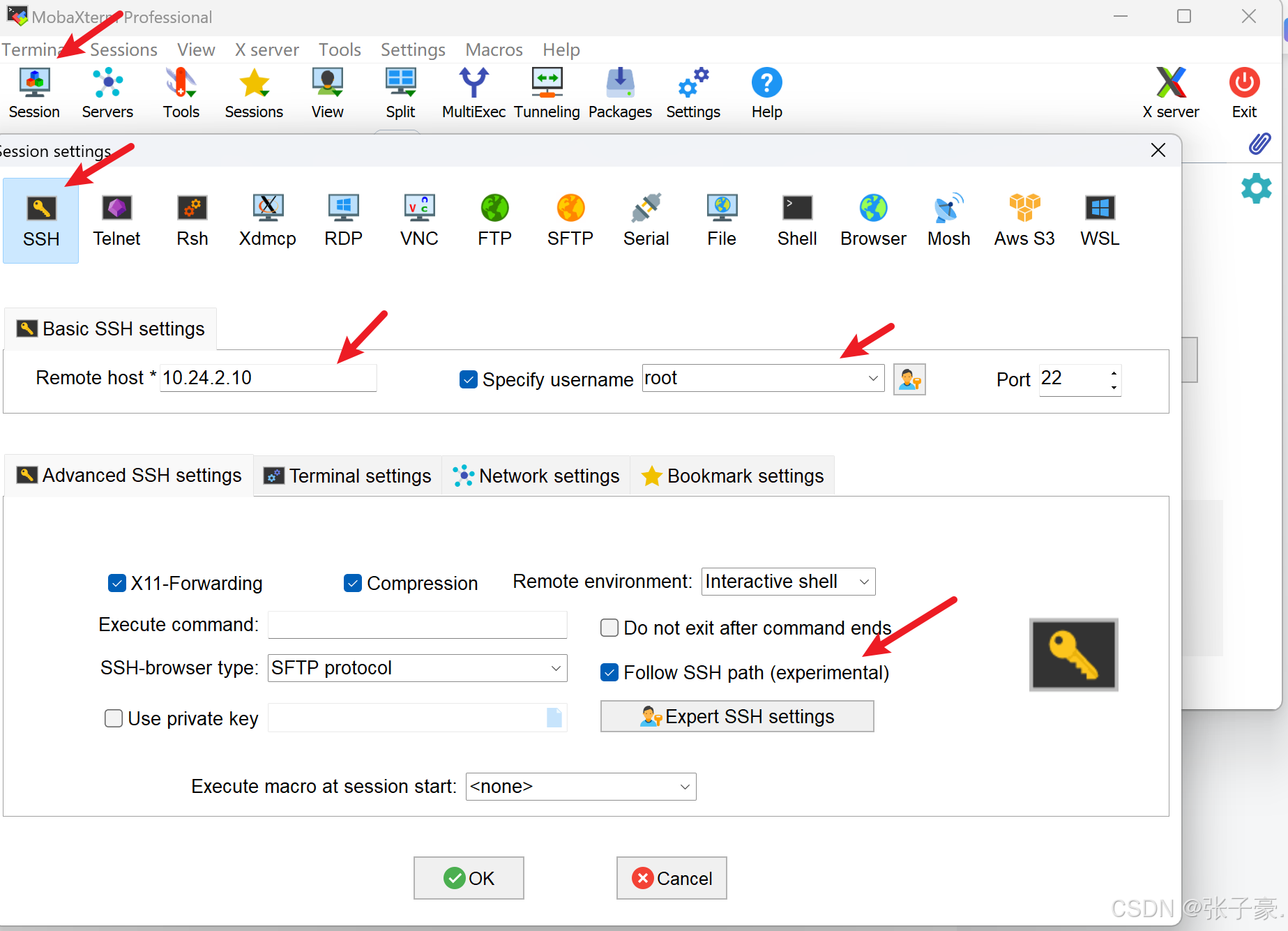Select the Serial session type
The width and height of the screenshot is (1288, 931).
(646, 220)
